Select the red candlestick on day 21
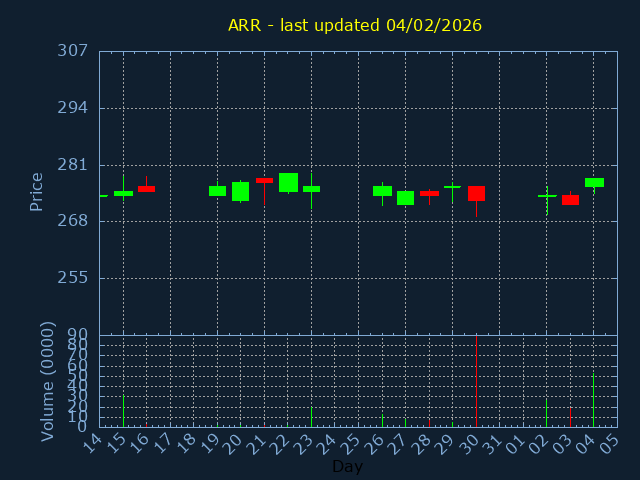 pyautogui.click(x=264, y=181)
